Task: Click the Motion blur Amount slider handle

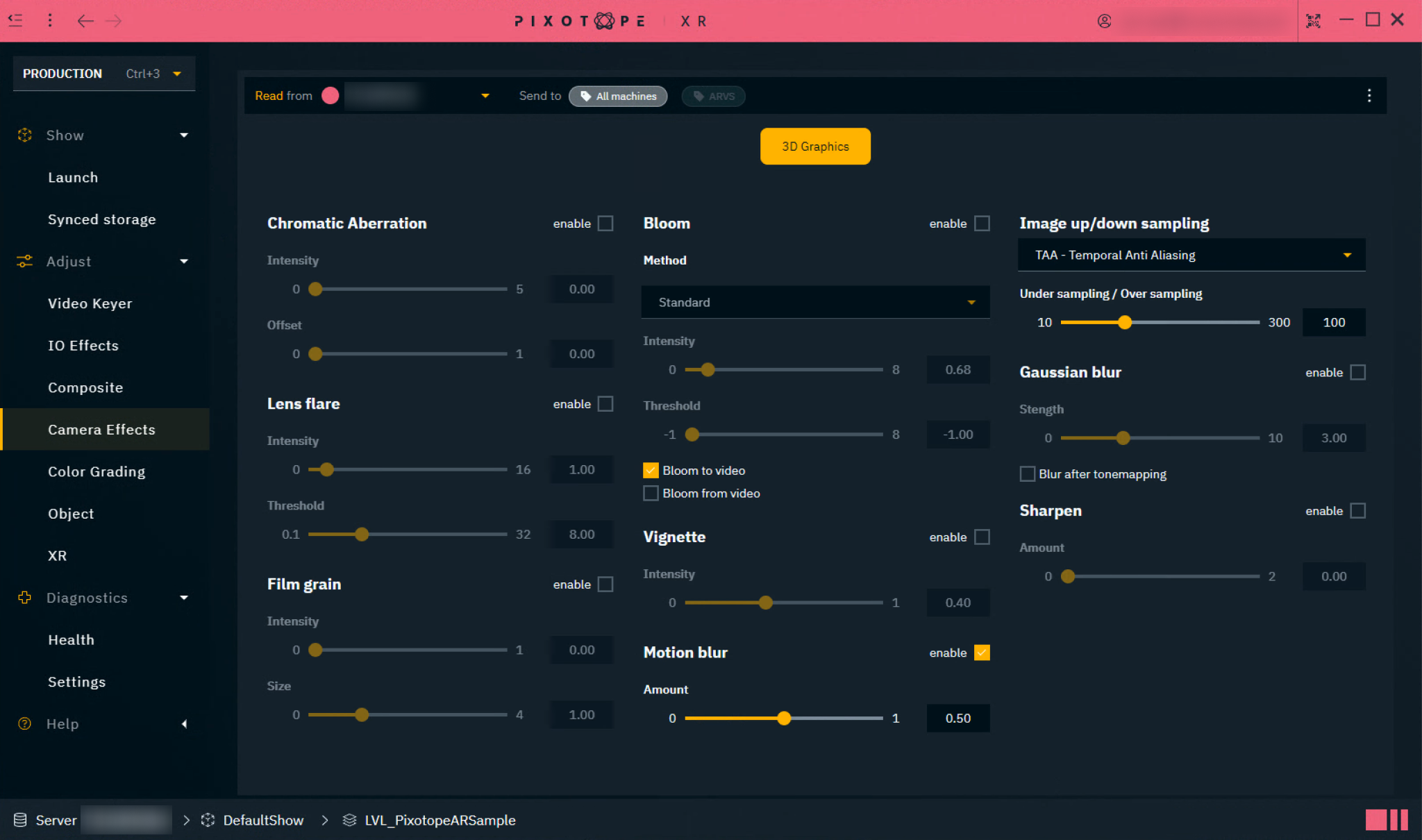Action: tap(784, 719)
